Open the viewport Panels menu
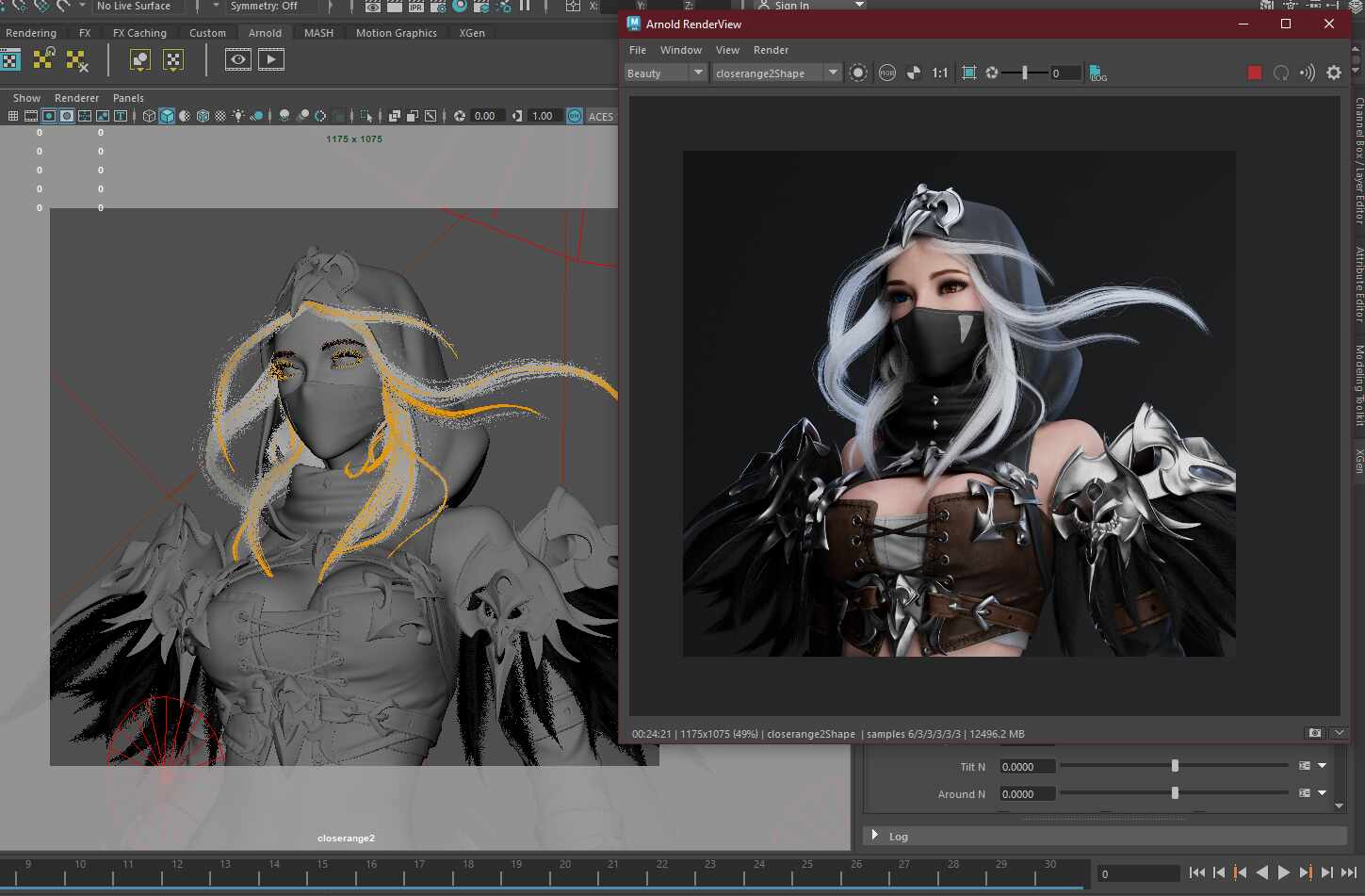 pyautogui.click(x=128, y=98)
